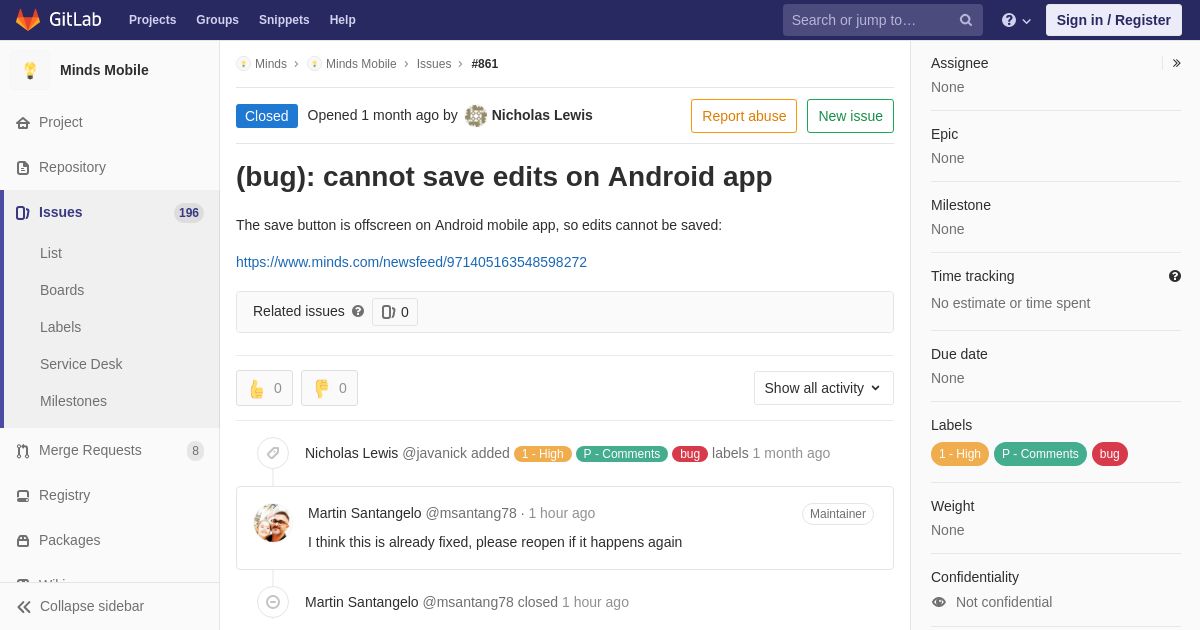Click the Minds Mobile project title in sidebar
Viewport: 1200px width, 630px height.
[x=104, y=70]
